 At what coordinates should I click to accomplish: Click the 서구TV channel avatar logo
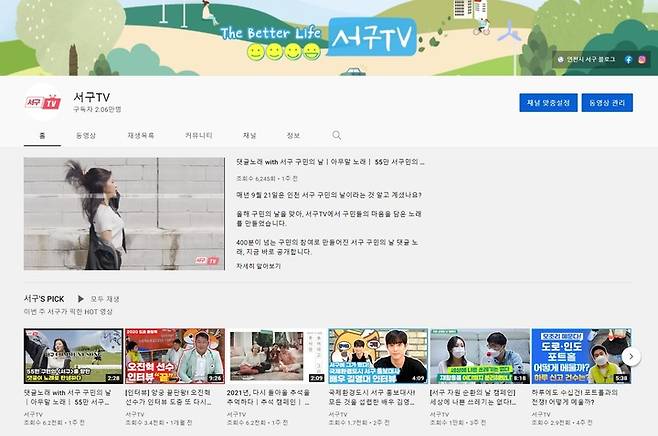tap(42, 102)
